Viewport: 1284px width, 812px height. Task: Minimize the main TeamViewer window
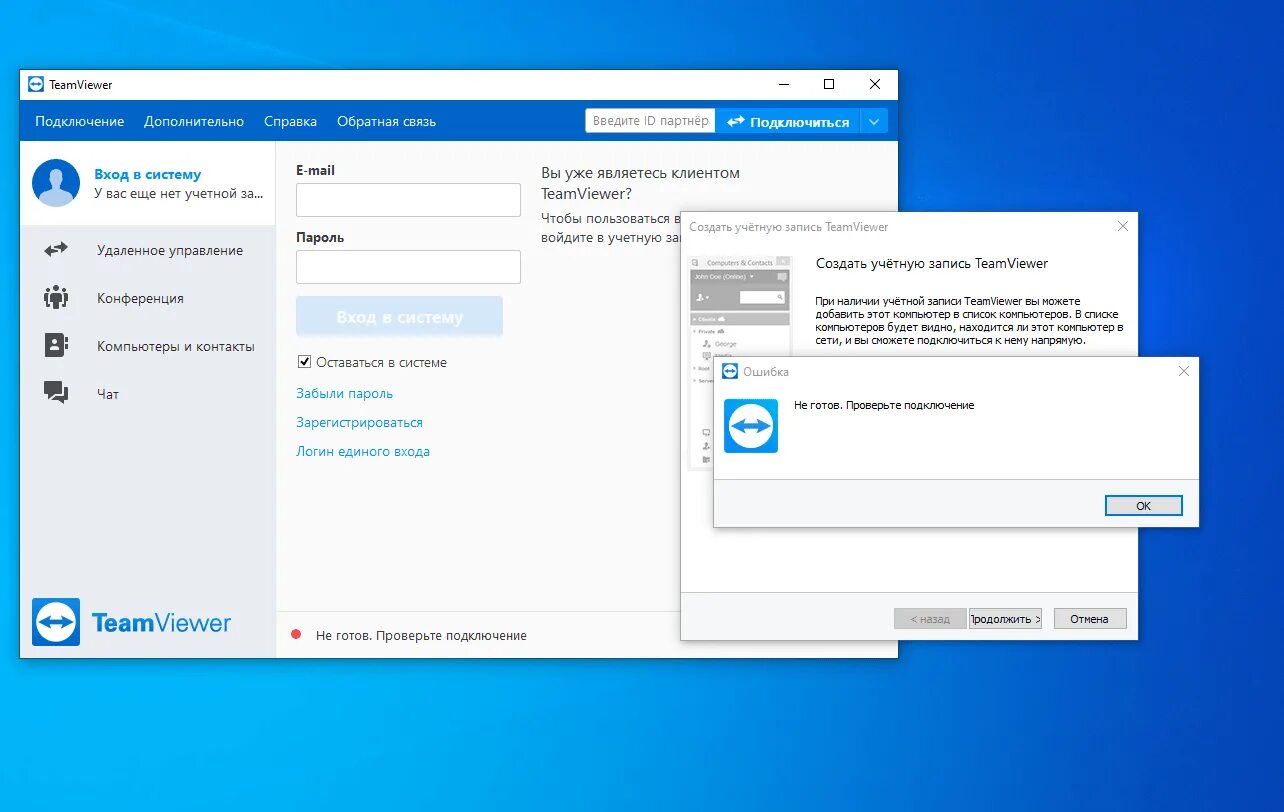pyautogui.click(x=783, y=85)
